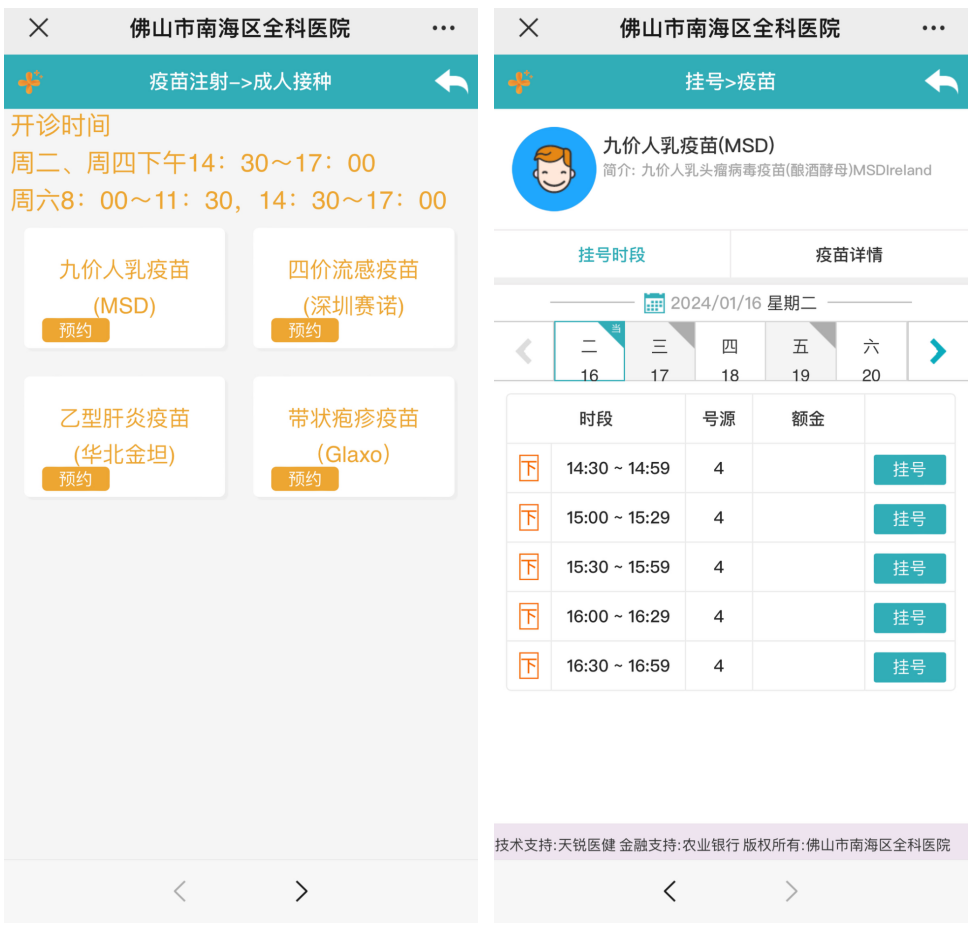Open the calendar icon next to 2024/01/16

654,303
